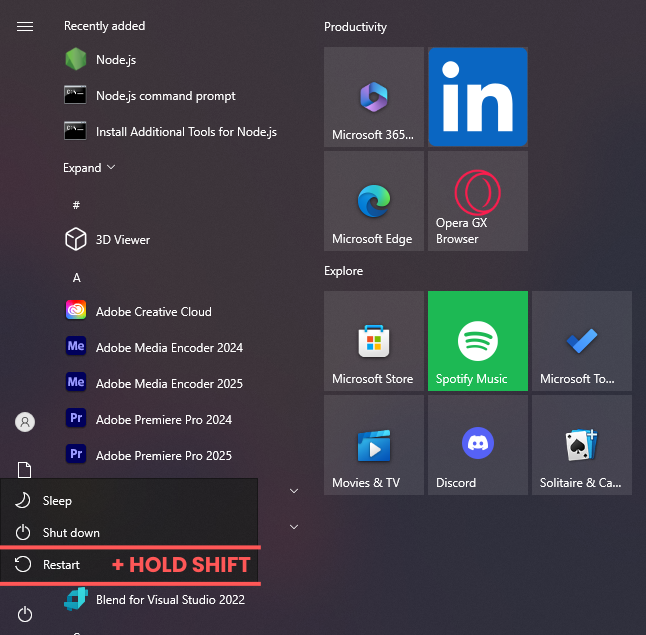Open the user account icon in the sidebar
This screenshot has width=646, height=635.
tap(25, 422)
